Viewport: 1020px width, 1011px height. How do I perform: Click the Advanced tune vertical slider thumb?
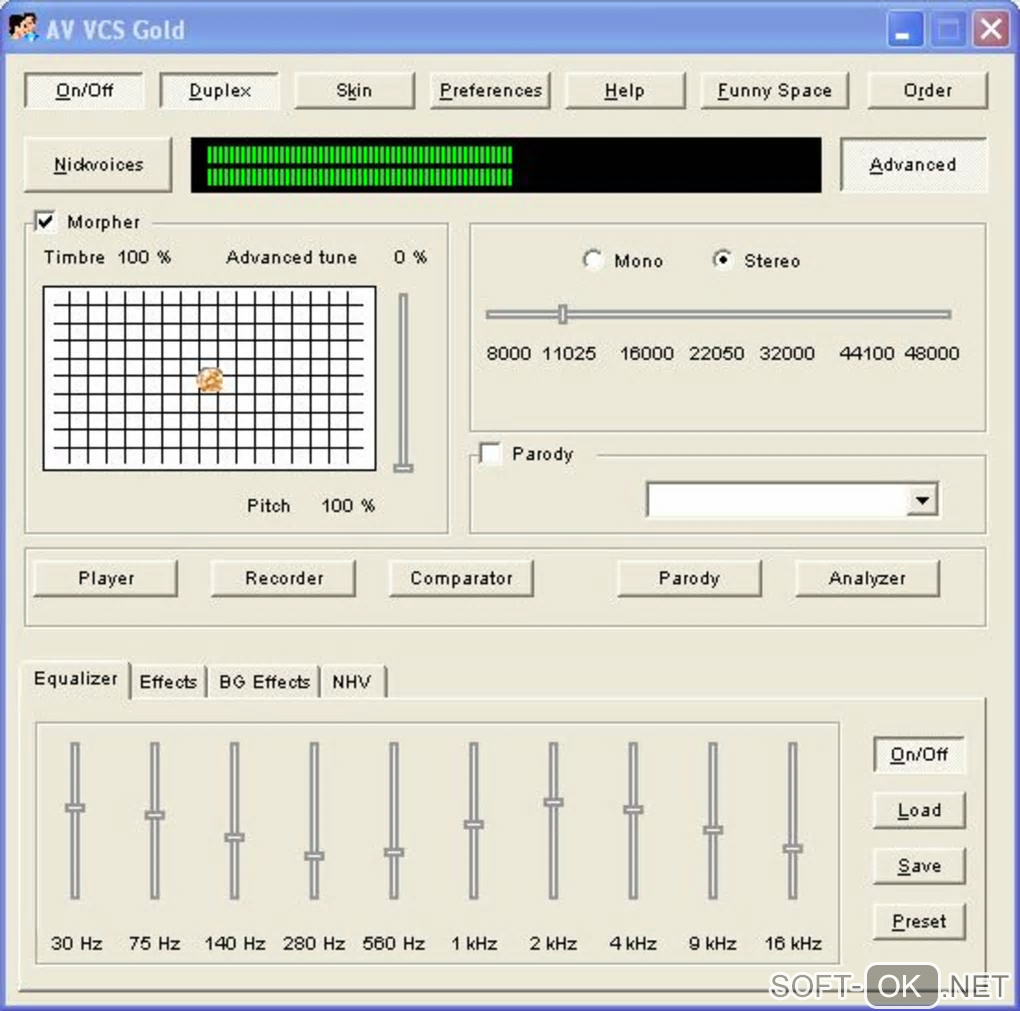403,468
